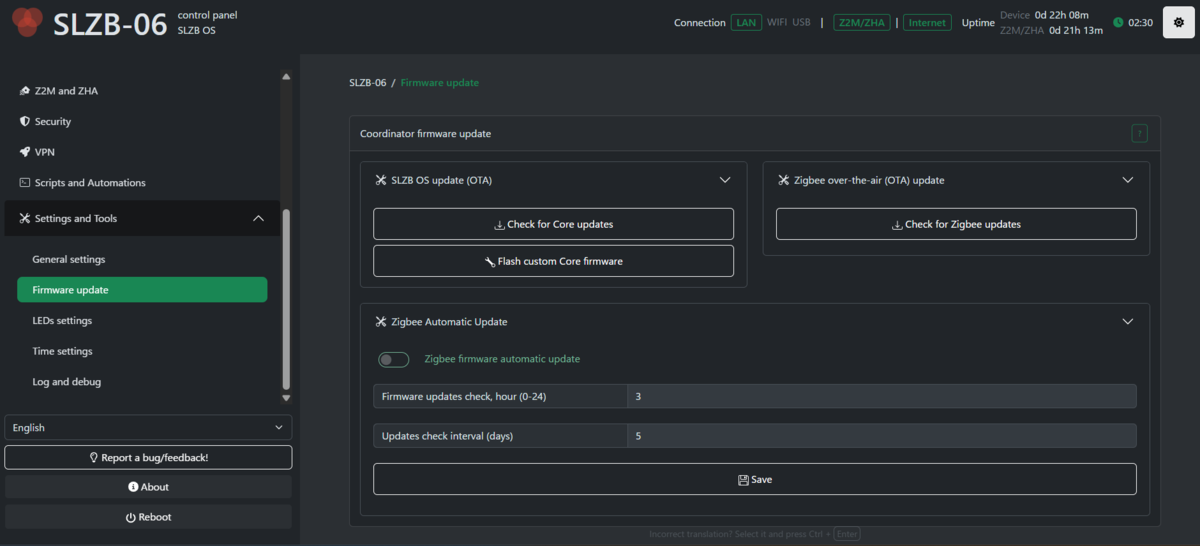The width and height of the screenshot is (1200, 546).
Task: Click the sidebar scroll down arrow
Action: tap(287, 398)
